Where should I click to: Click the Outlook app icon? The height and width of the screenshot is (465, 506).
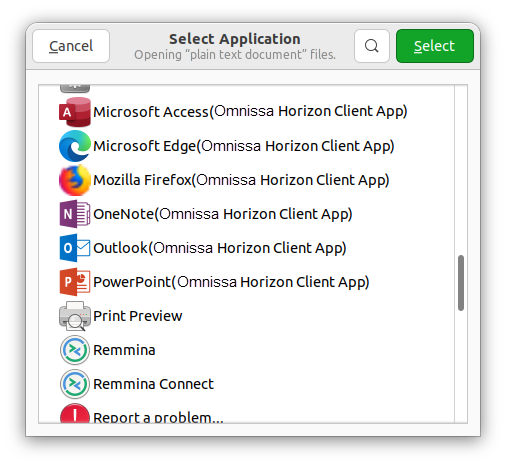coord(75,248)
